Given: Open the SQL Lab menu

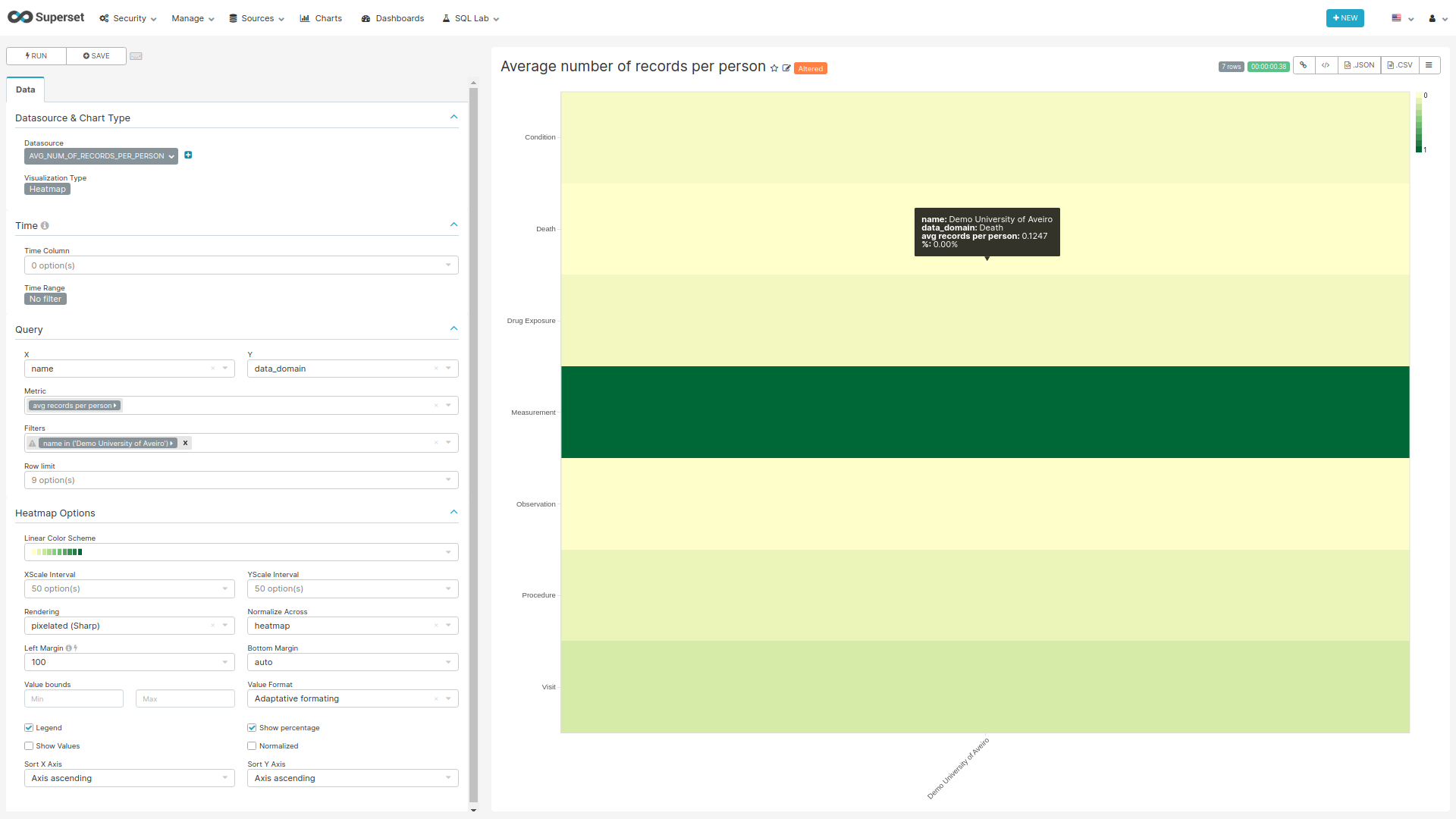Looking at the screenshot, I should coord(471,18).
